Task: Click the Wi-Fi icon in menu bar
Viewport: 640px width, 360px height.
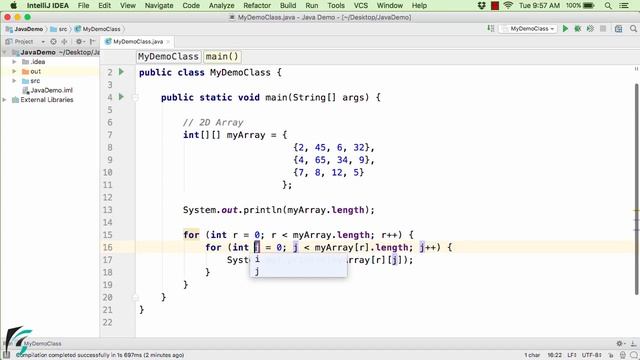Action: click(x=508, y=6)
